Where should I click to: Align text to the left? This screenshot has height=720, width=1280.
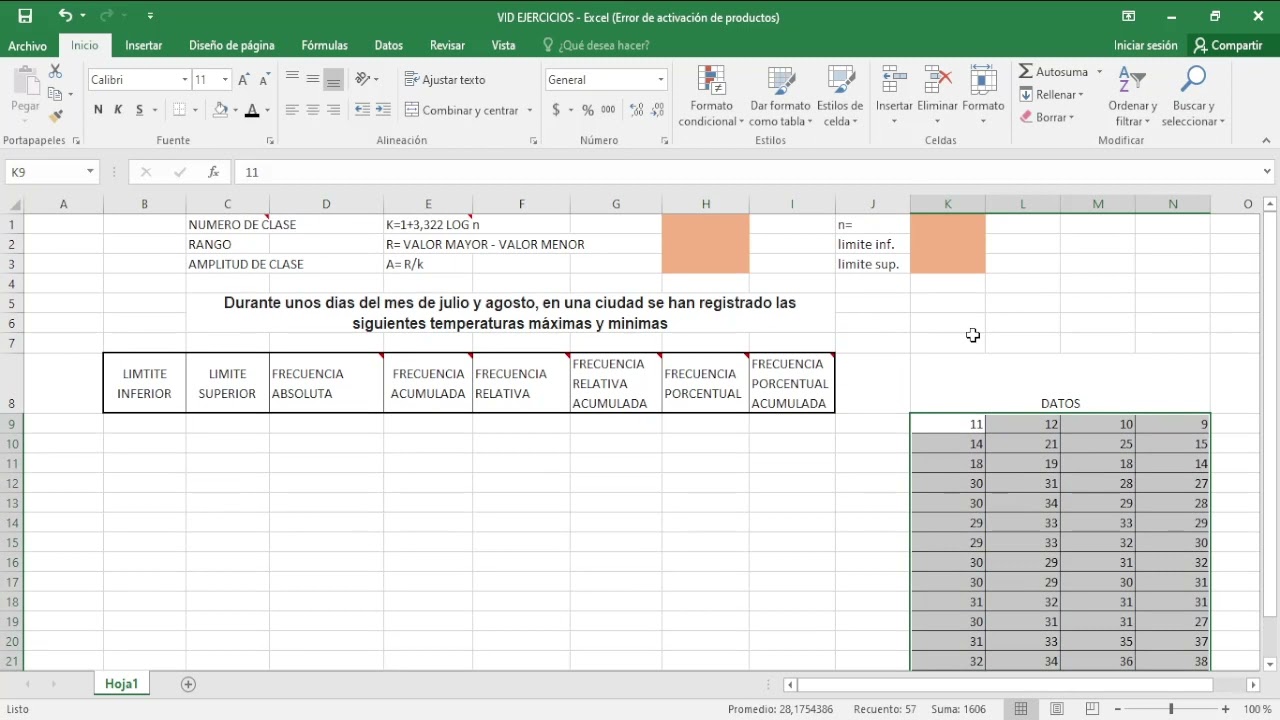click(292, 110)
